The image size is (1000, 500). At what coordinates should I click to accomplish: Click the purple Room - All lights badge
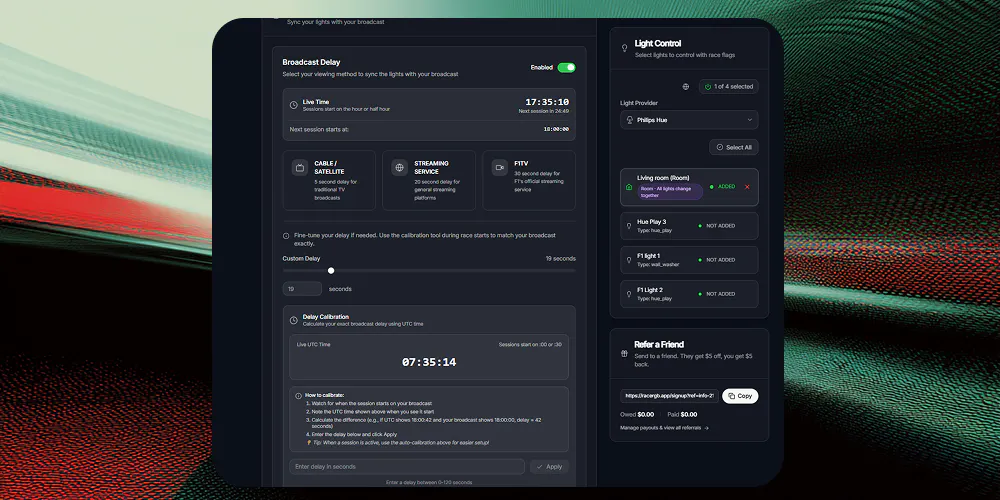click(670, 192)
